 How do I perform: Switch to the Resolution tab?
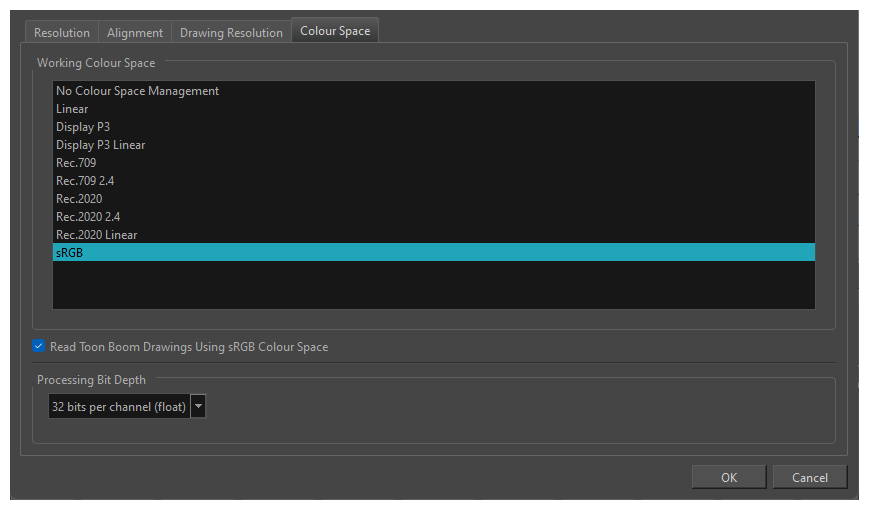(x=61, y=32)
